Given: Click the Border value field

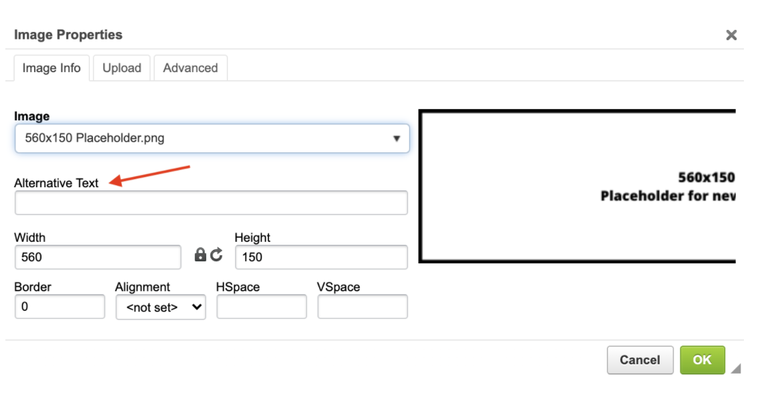Looking at the screenshot, I should point(60,308).
